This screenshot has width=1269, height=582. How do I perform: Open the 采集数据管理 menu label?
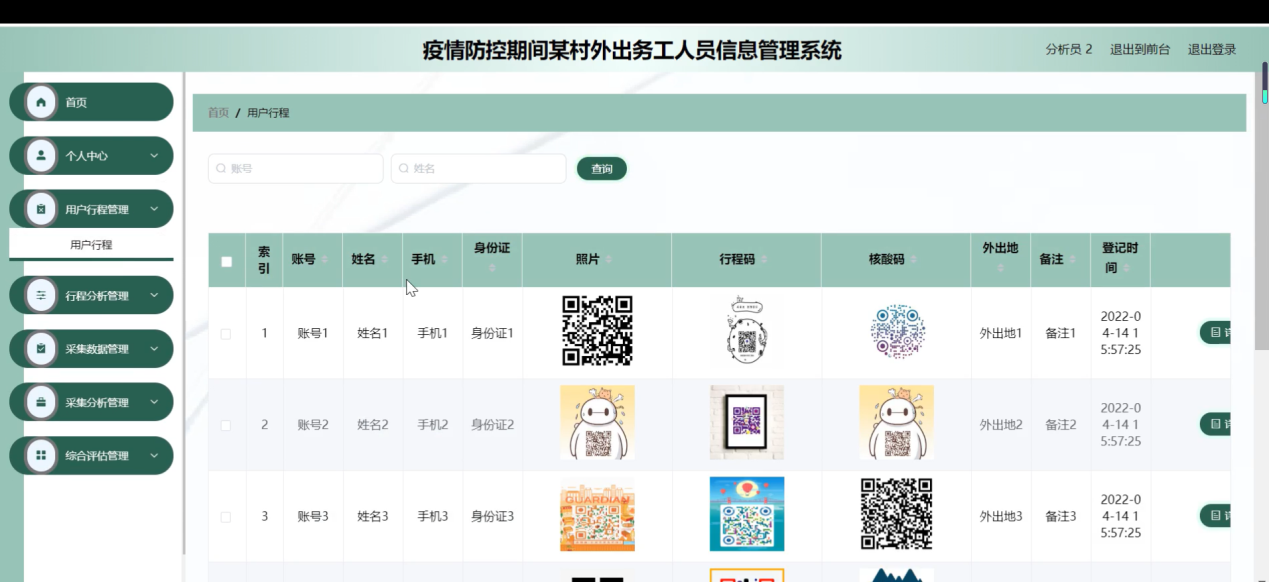coord(97,349)
